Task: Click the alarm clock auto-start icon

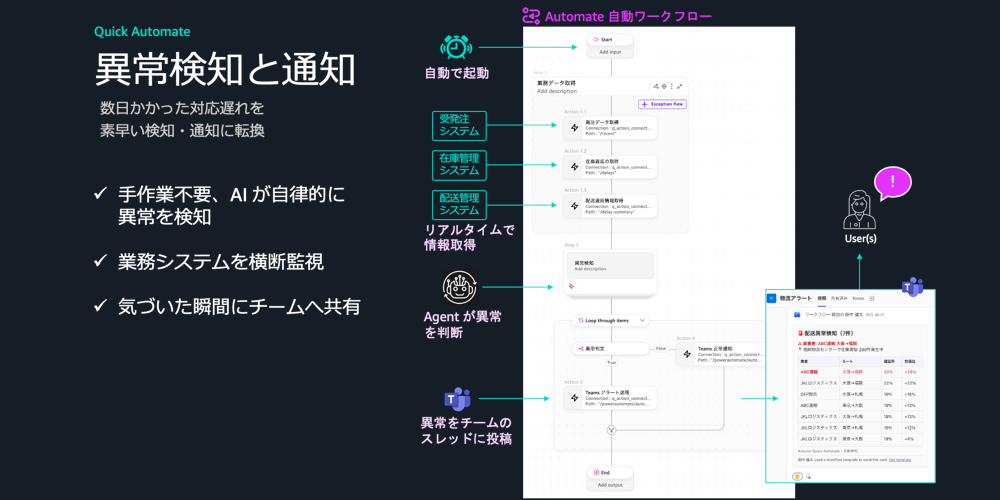Action: click(x=456, y=47)
